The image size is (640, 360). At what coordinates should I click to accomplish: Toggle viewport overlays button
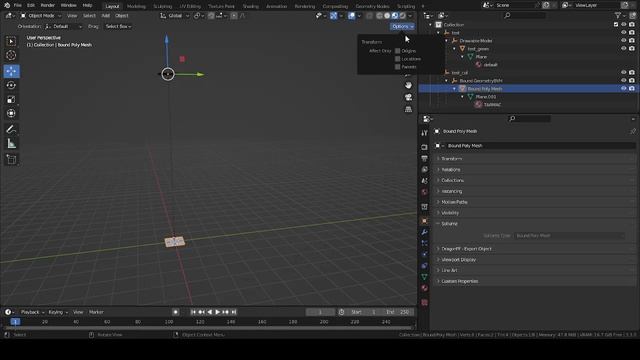[x=351, y=16]
